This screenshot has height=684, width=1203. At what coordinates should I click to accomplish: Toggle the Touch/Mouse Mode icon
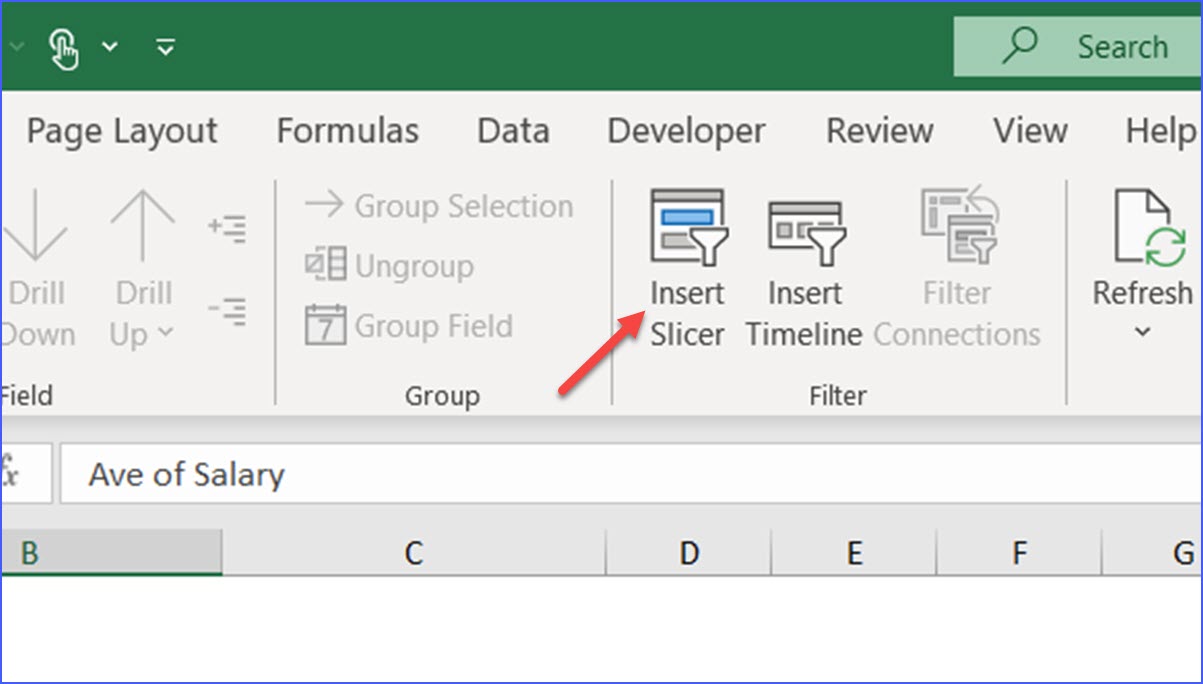coord(63,46)
